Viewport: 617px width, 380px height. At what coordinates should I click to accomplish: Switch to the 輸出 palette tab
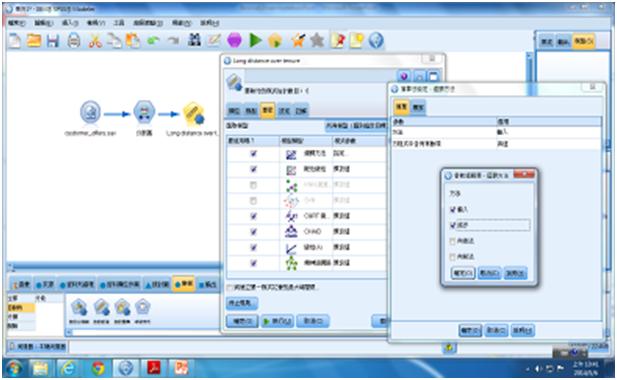[207, 284]
